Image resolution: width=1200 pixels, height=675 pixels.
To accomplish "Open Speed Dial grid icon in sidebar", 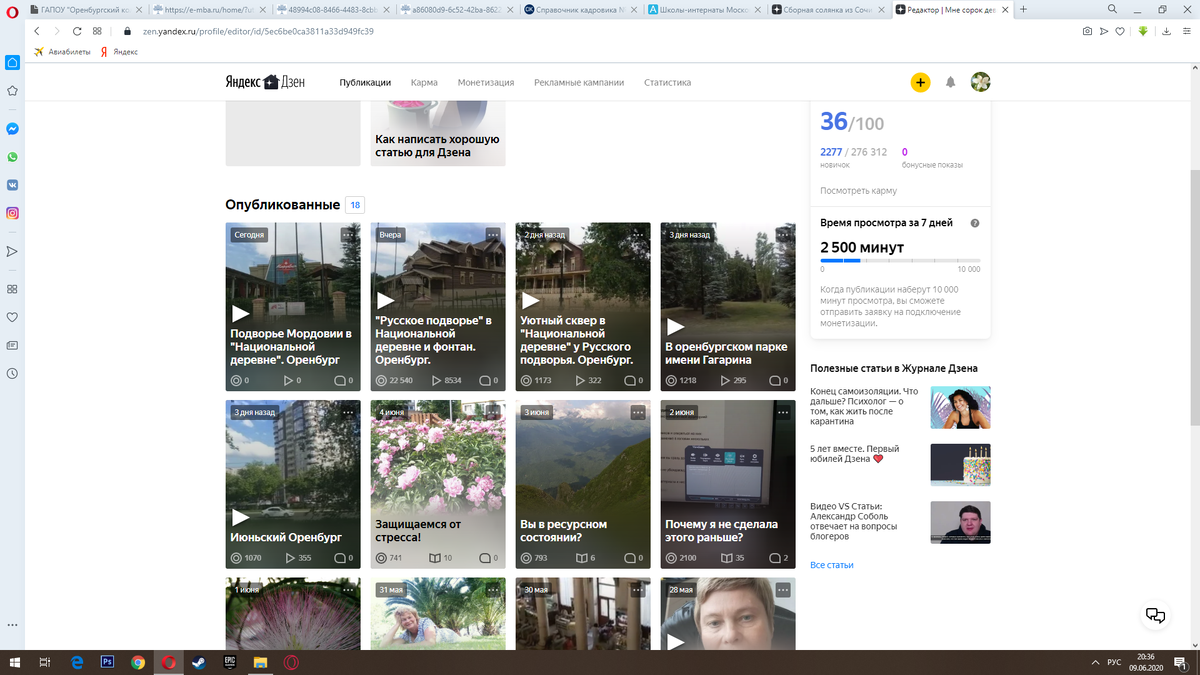I will pos(13,289).
